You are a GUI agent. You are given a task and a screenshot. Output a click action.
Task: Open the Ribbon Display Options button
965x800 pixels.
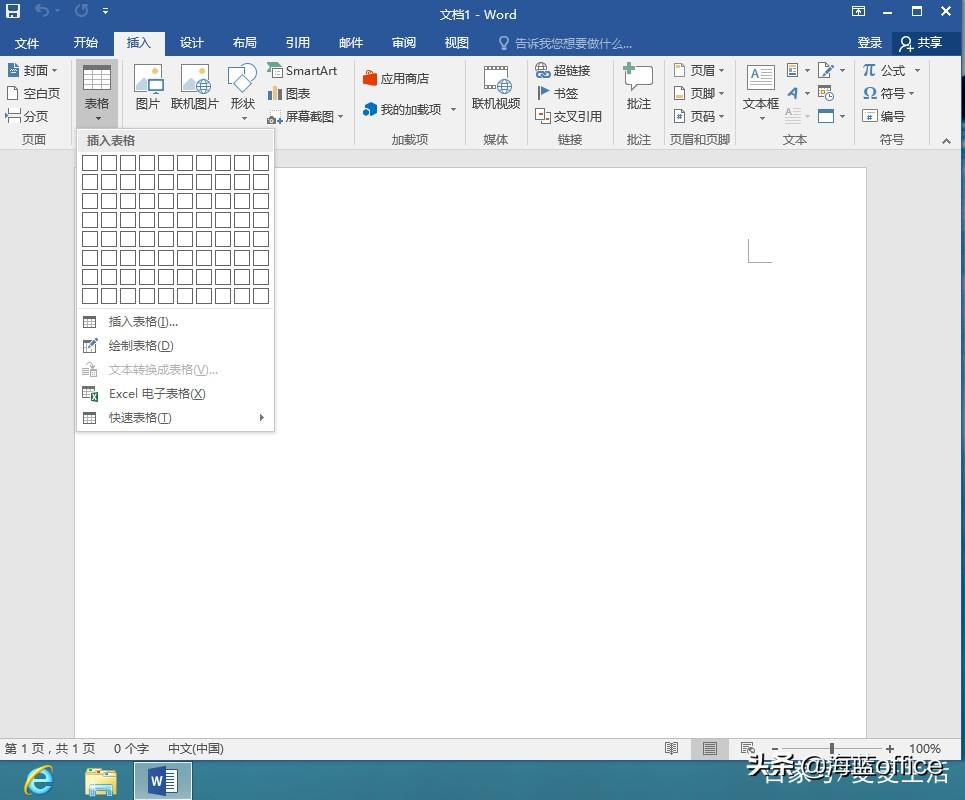point(858,11)
